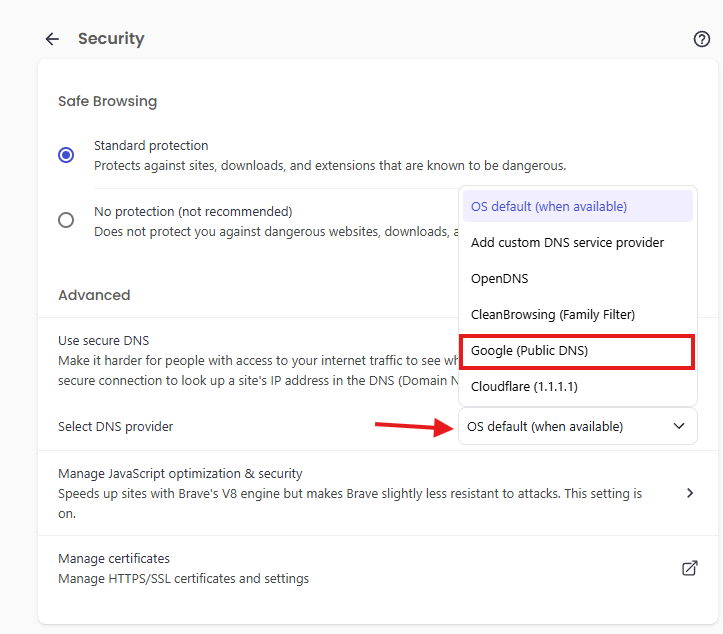
Task: Open the Manage certificates text link
Action: 114,559
